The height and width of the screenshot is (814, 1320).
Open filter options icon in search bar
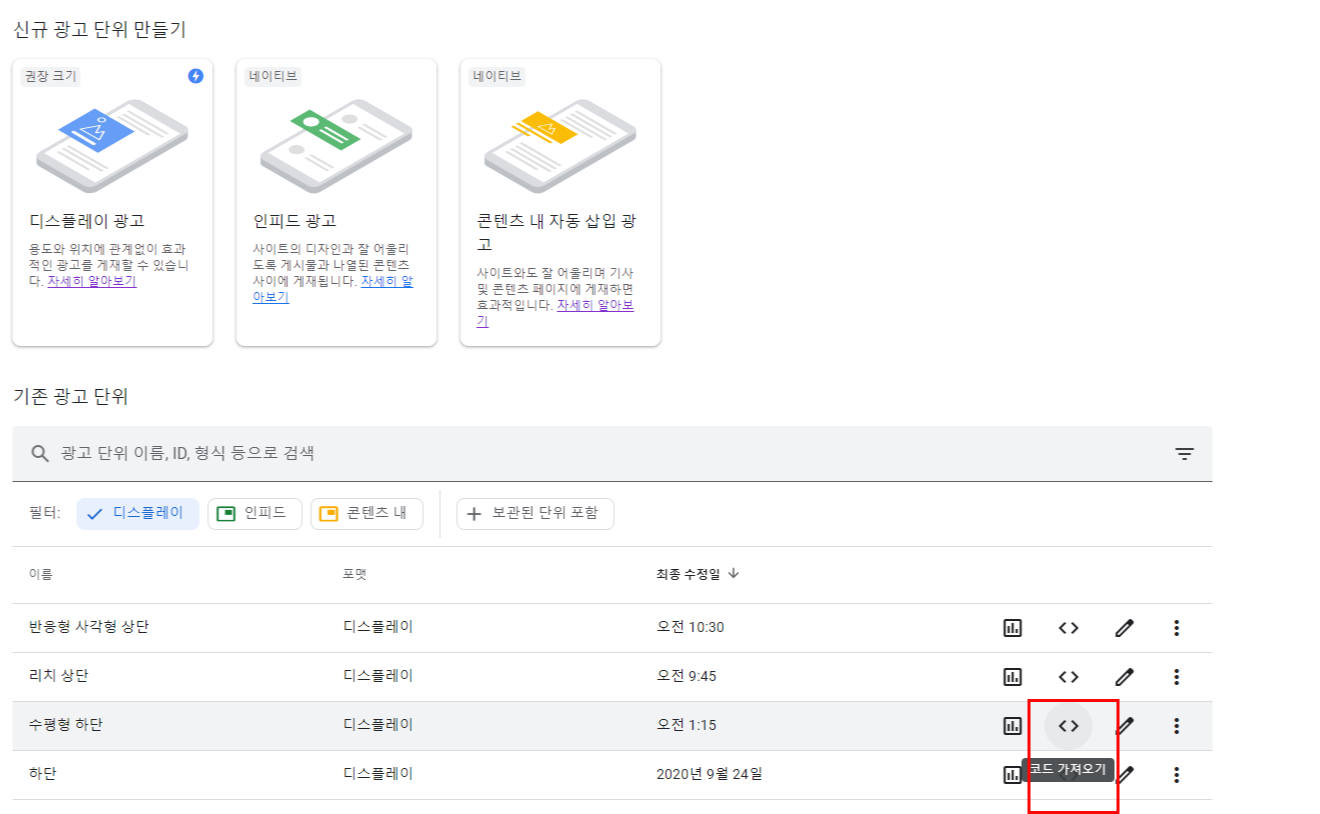pyautogui.click(x=1184, y=454)
